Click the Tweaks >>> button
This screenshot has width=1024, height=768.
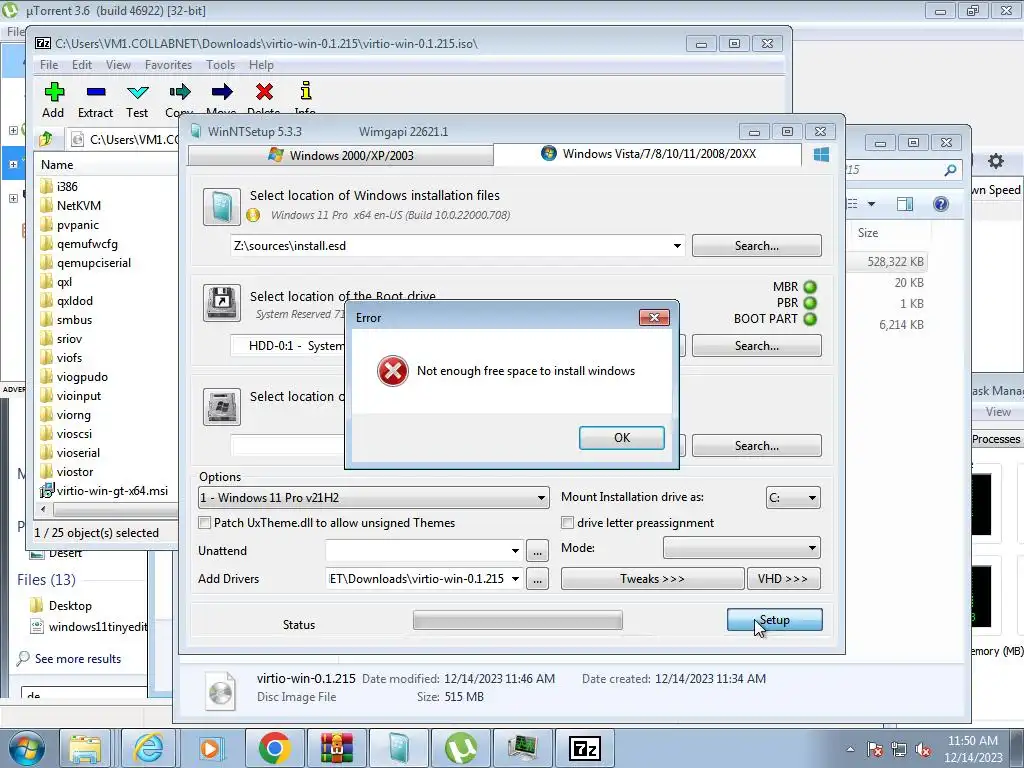(x=652, y=579)
